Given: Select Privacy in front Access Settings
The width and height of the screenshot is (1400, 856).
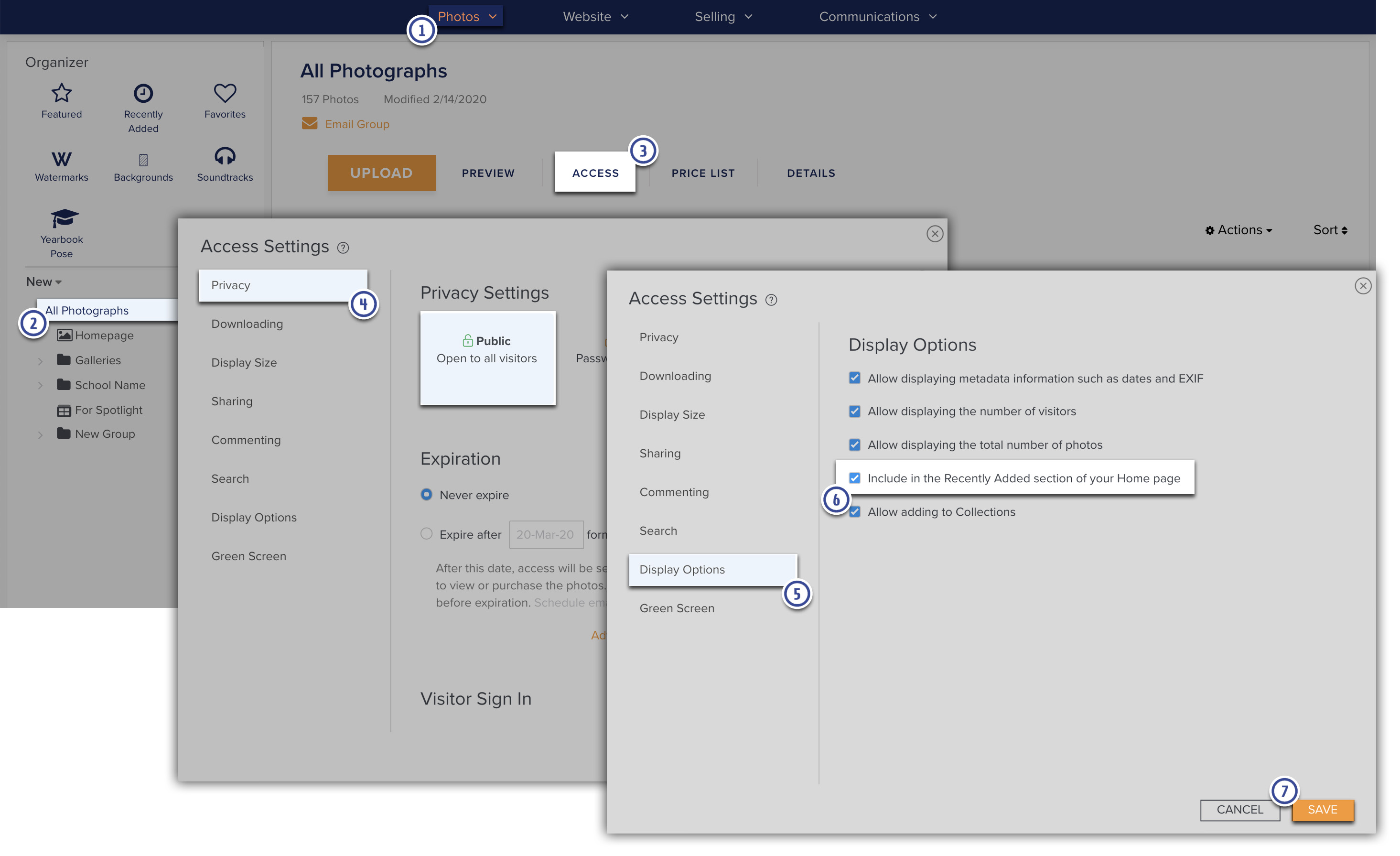Looking at the screenshot, I should click(x=658, y=337).
